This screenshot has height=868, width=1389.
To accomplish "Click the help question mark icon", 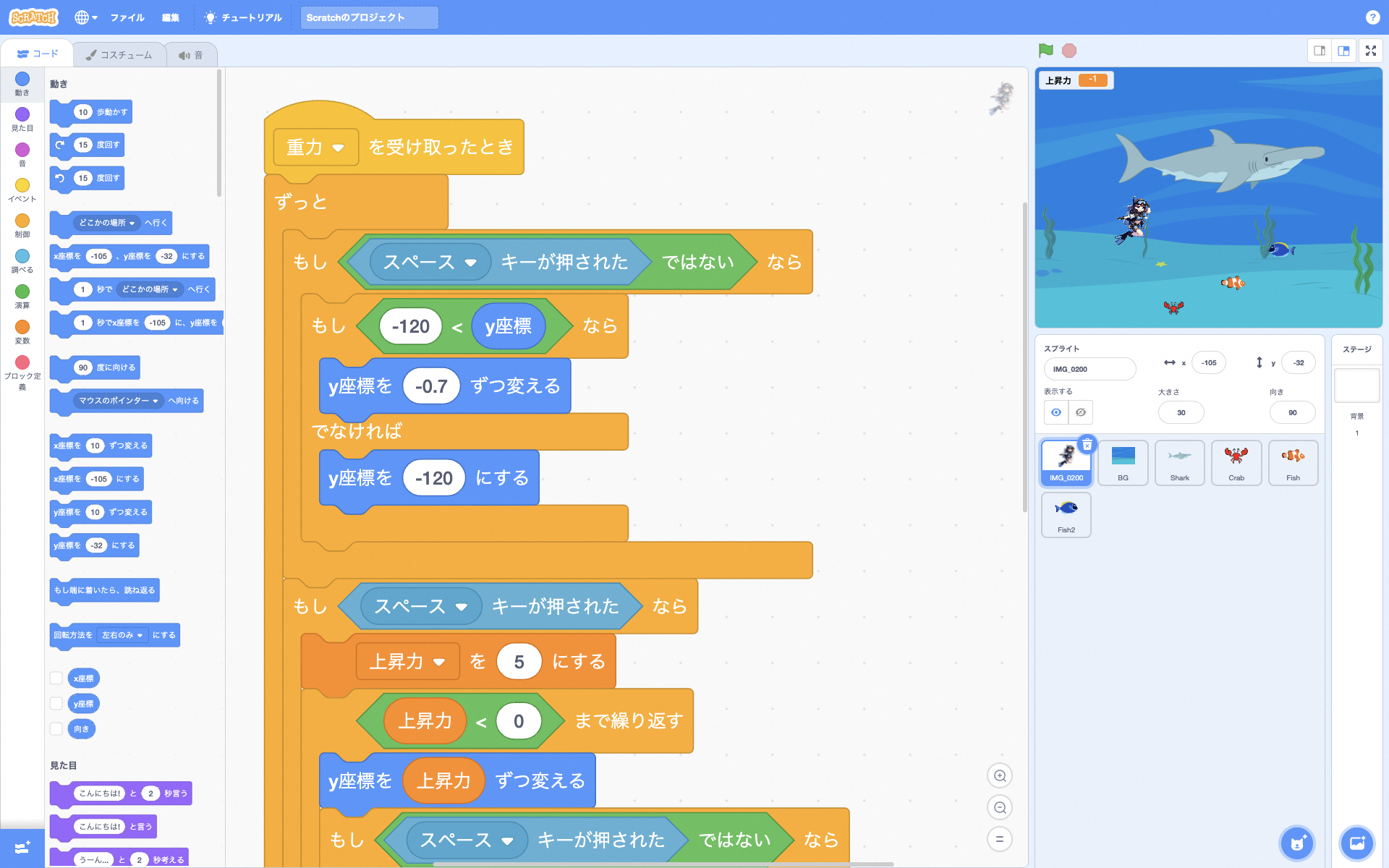I will 1372,17.
